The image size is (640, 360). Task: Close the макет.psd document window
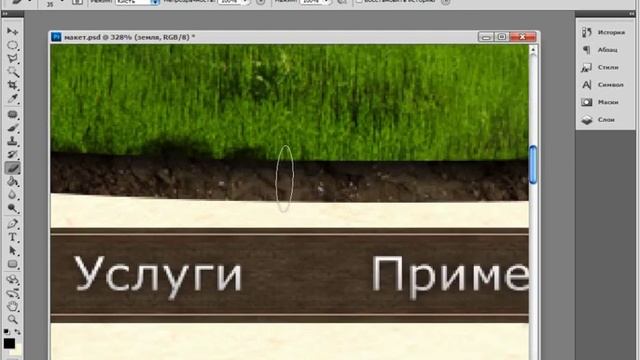pos(523,37)
